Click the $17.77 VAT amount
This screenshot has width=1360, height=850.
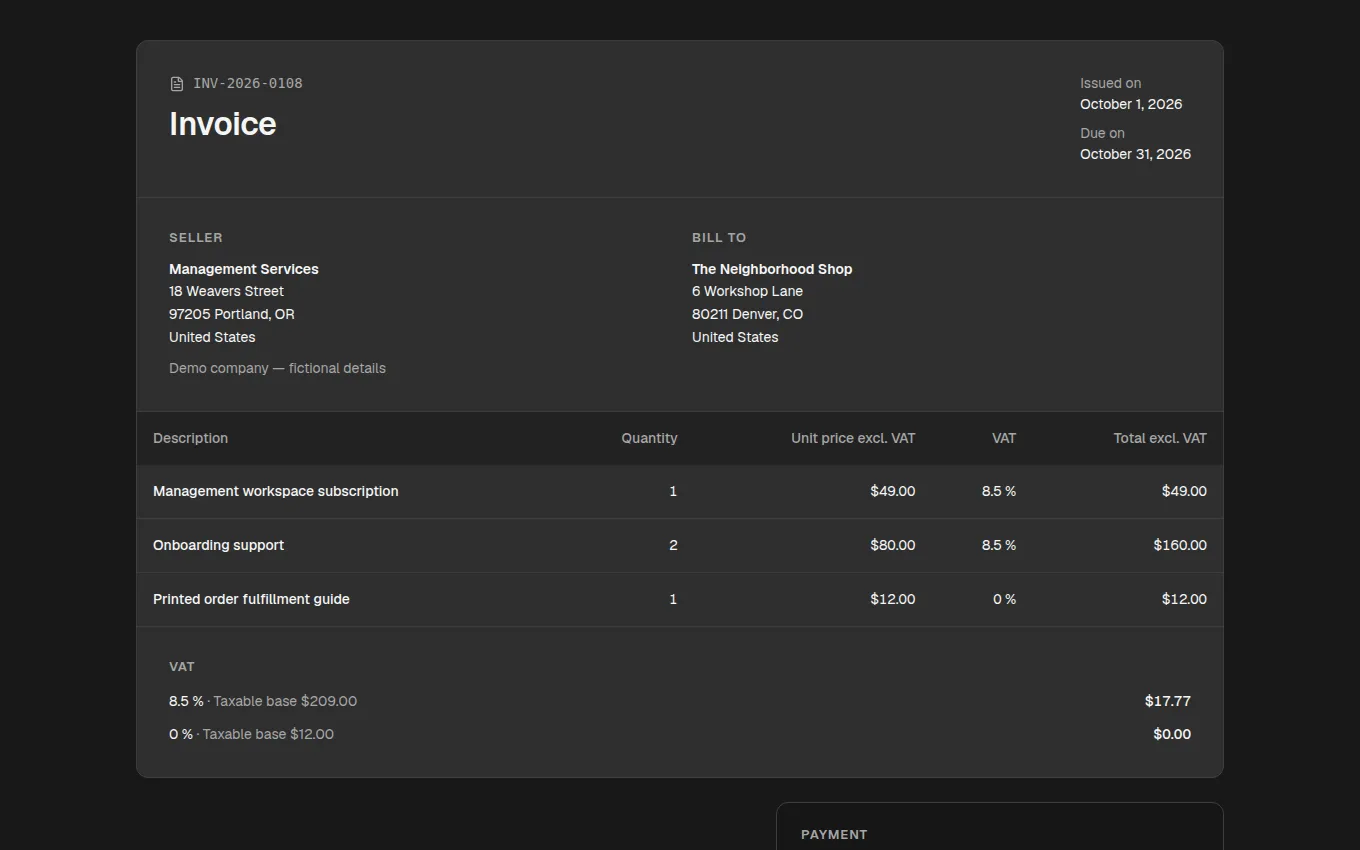[1168, 701]
